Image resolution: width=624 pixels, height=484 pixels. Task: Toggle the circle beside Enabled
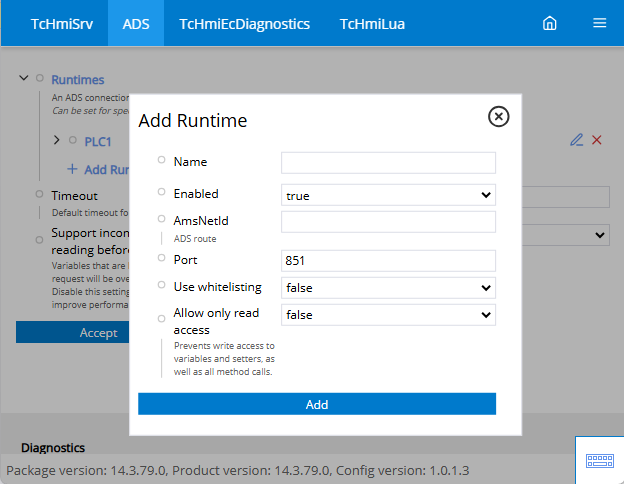[161, 192]
